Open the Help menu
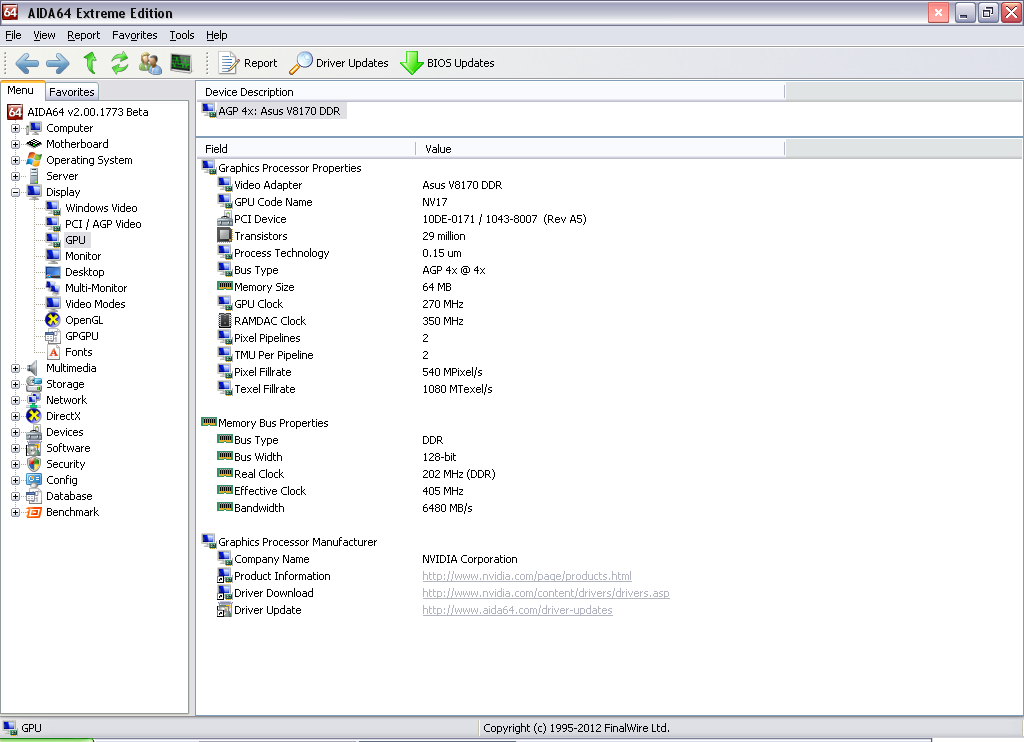1024x742 pixels. click(217, 35)
